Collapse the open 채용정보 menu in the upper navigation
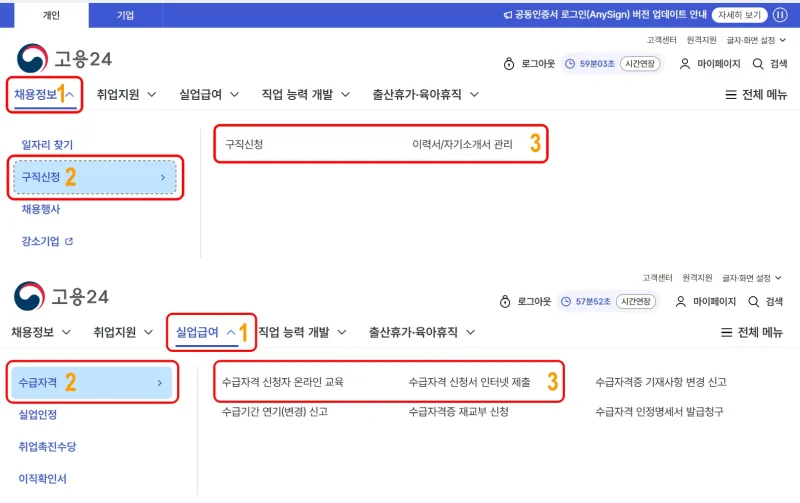The height and width of the screenshot is (503, 800). [44, 94]
